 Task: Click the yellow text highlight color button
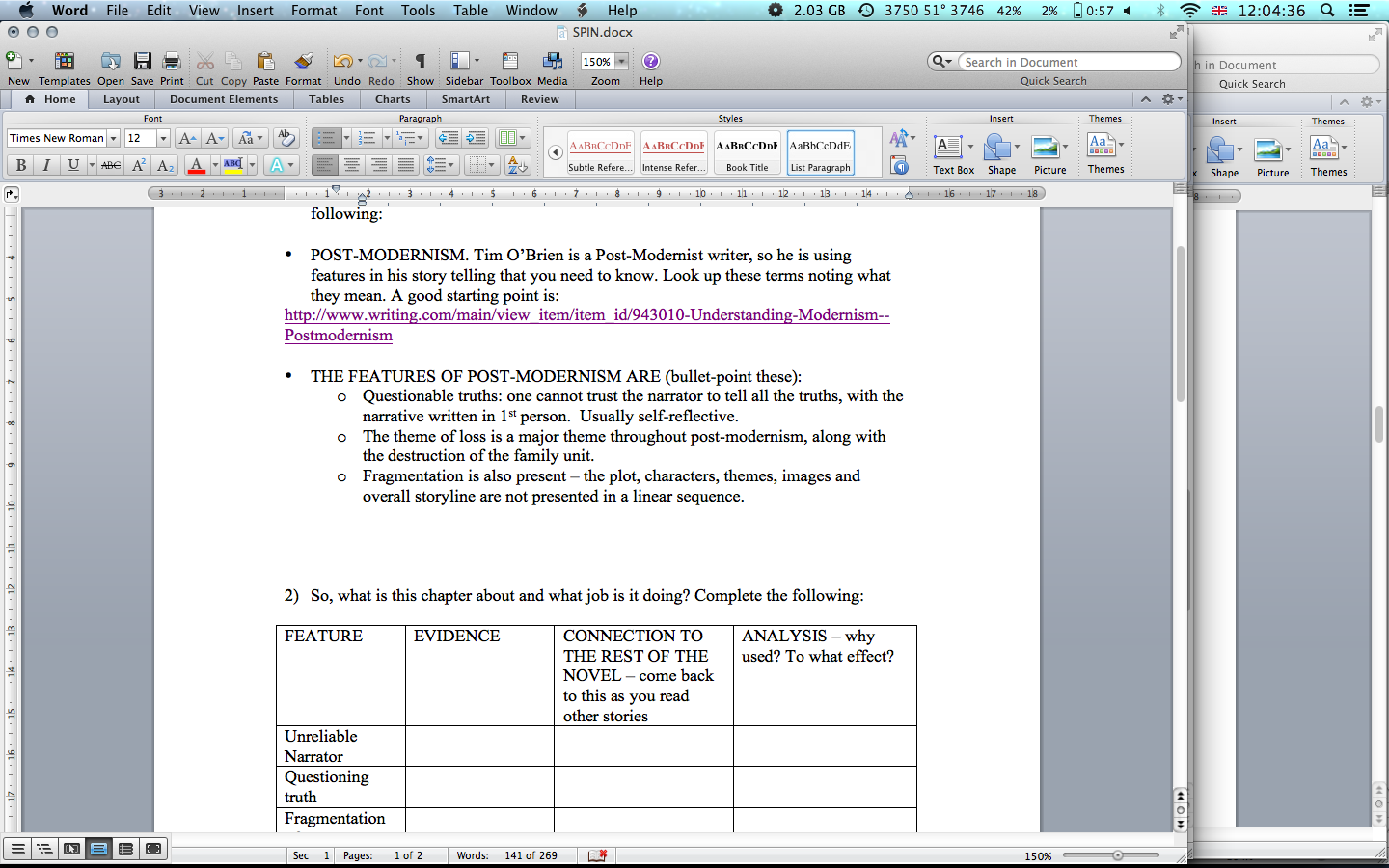point(233,165)
